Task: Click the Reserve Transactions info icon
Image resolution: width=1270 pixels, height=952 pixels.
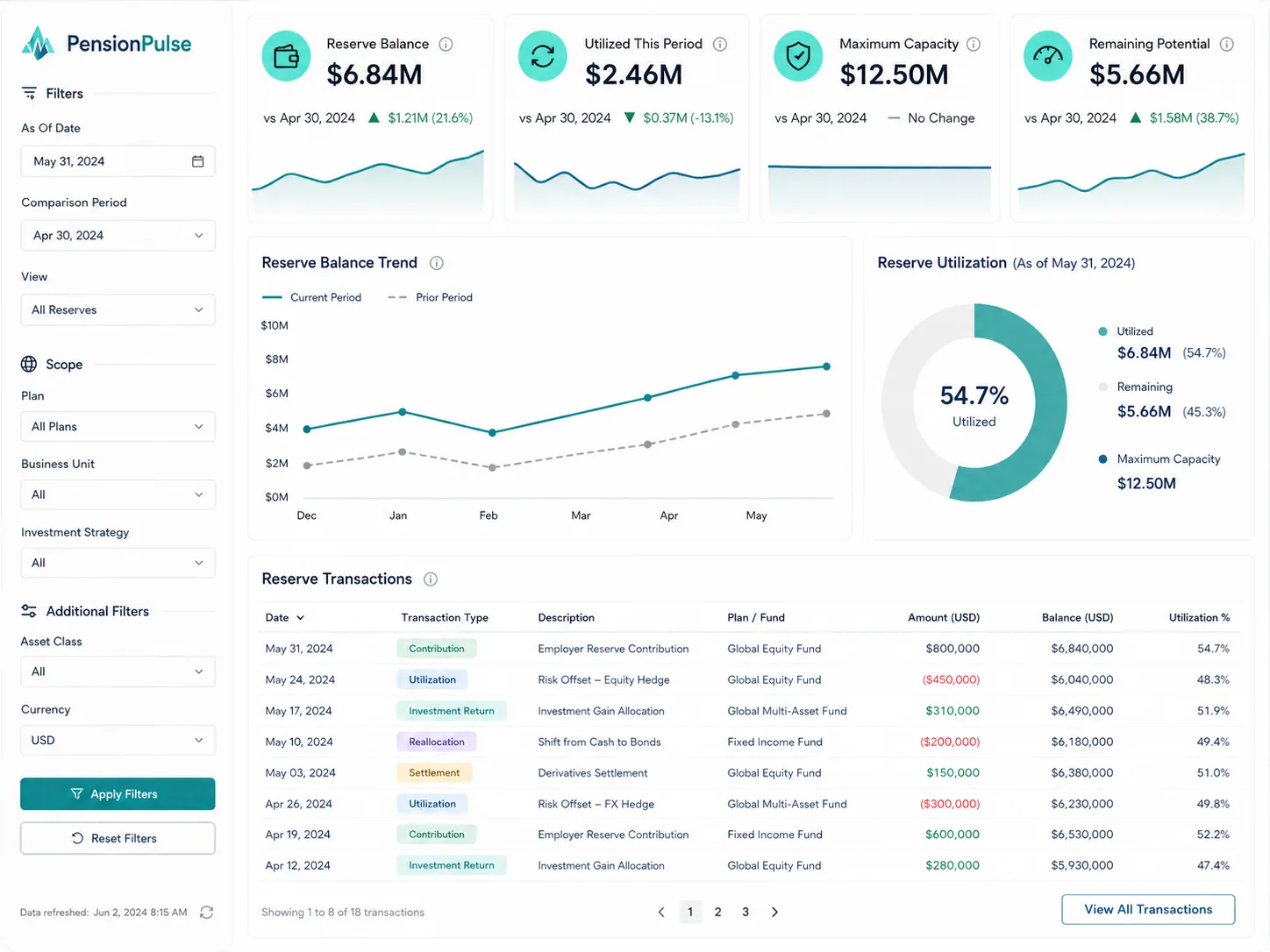Action: [x=431, y=579]
